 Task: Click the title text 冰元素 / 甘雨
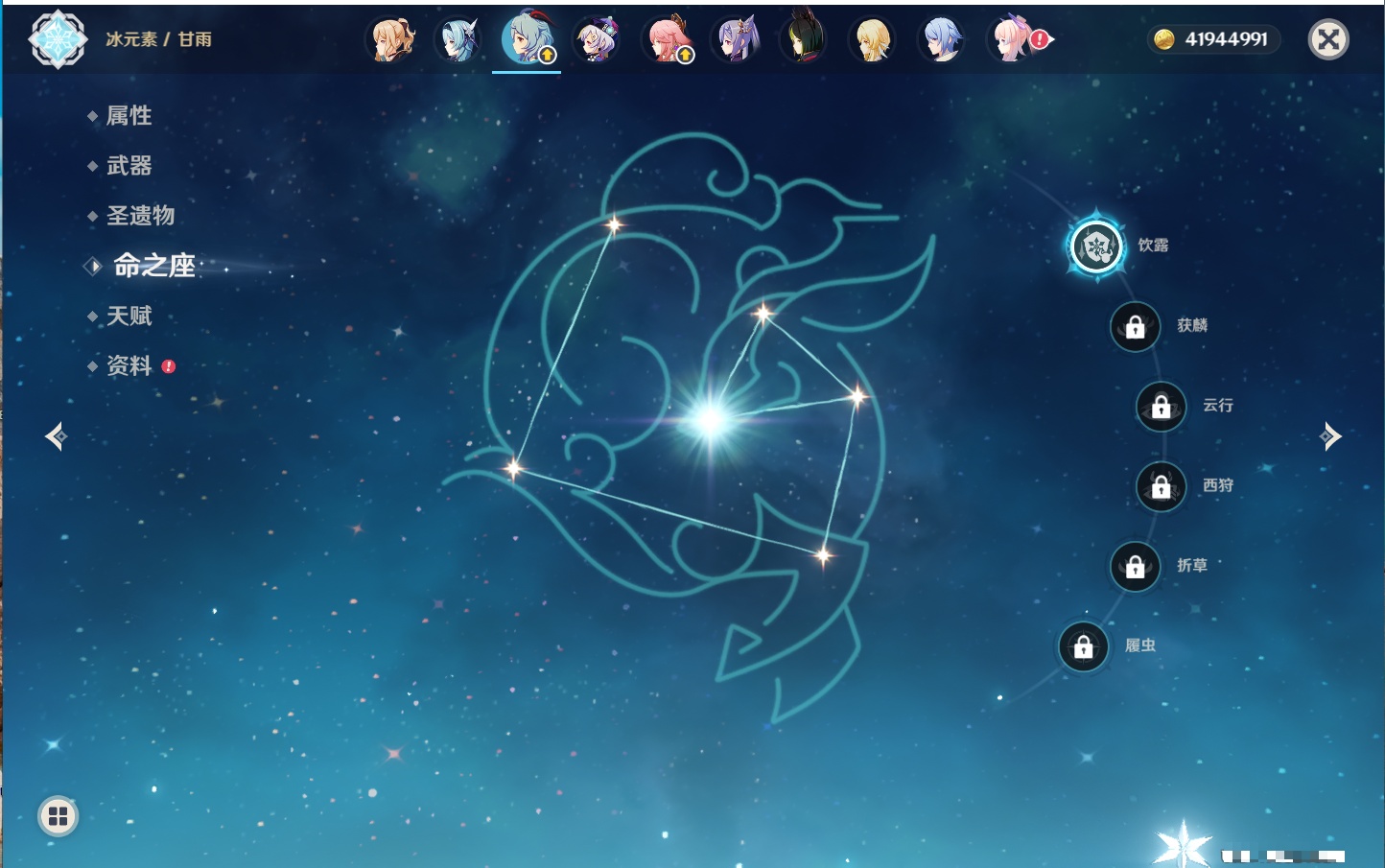pyautogui.click(x=159, y=39)
